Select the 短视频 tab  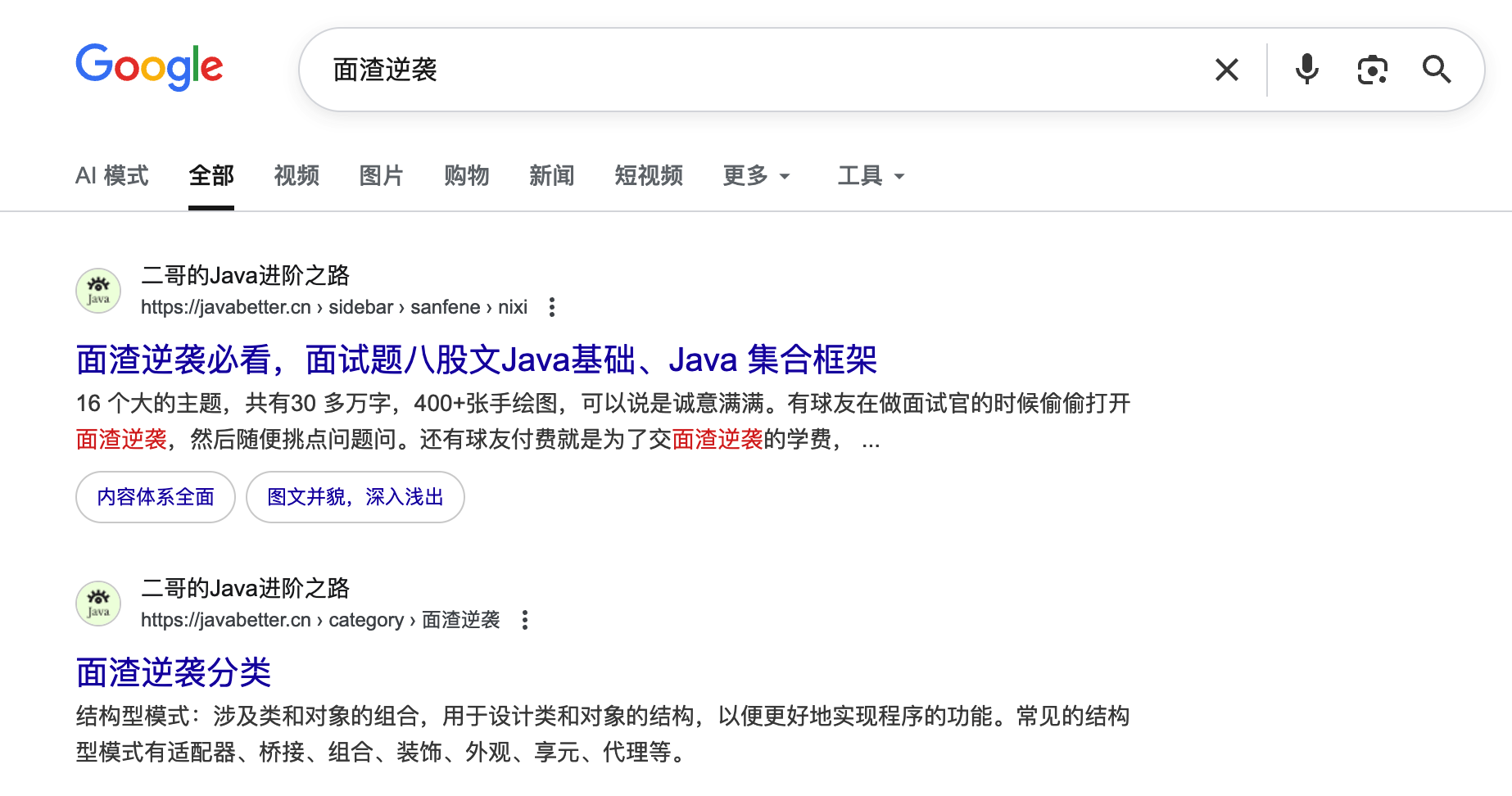coord(649,175)
